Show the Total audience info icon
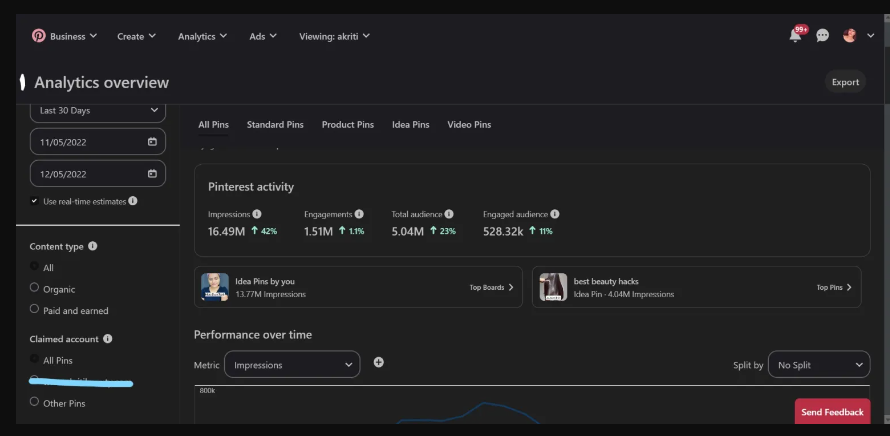Viewport: 890px width, 436px height. tap(449, 214)
